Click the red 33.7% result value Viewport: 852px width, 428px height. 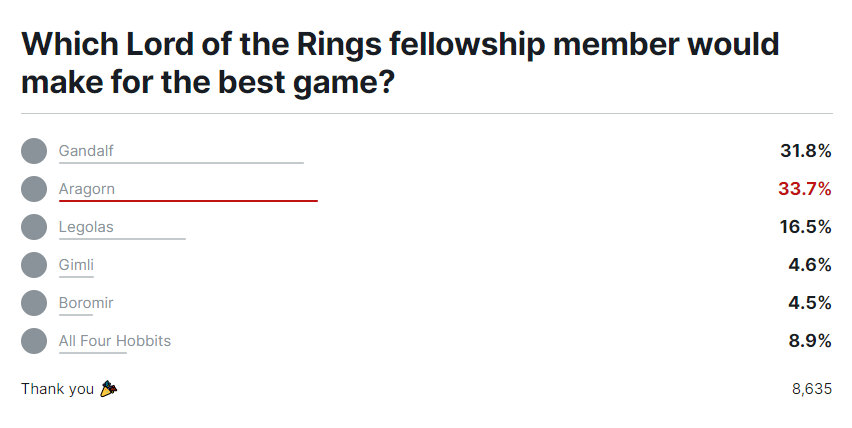pyautogui.click(x=805, y=189)
